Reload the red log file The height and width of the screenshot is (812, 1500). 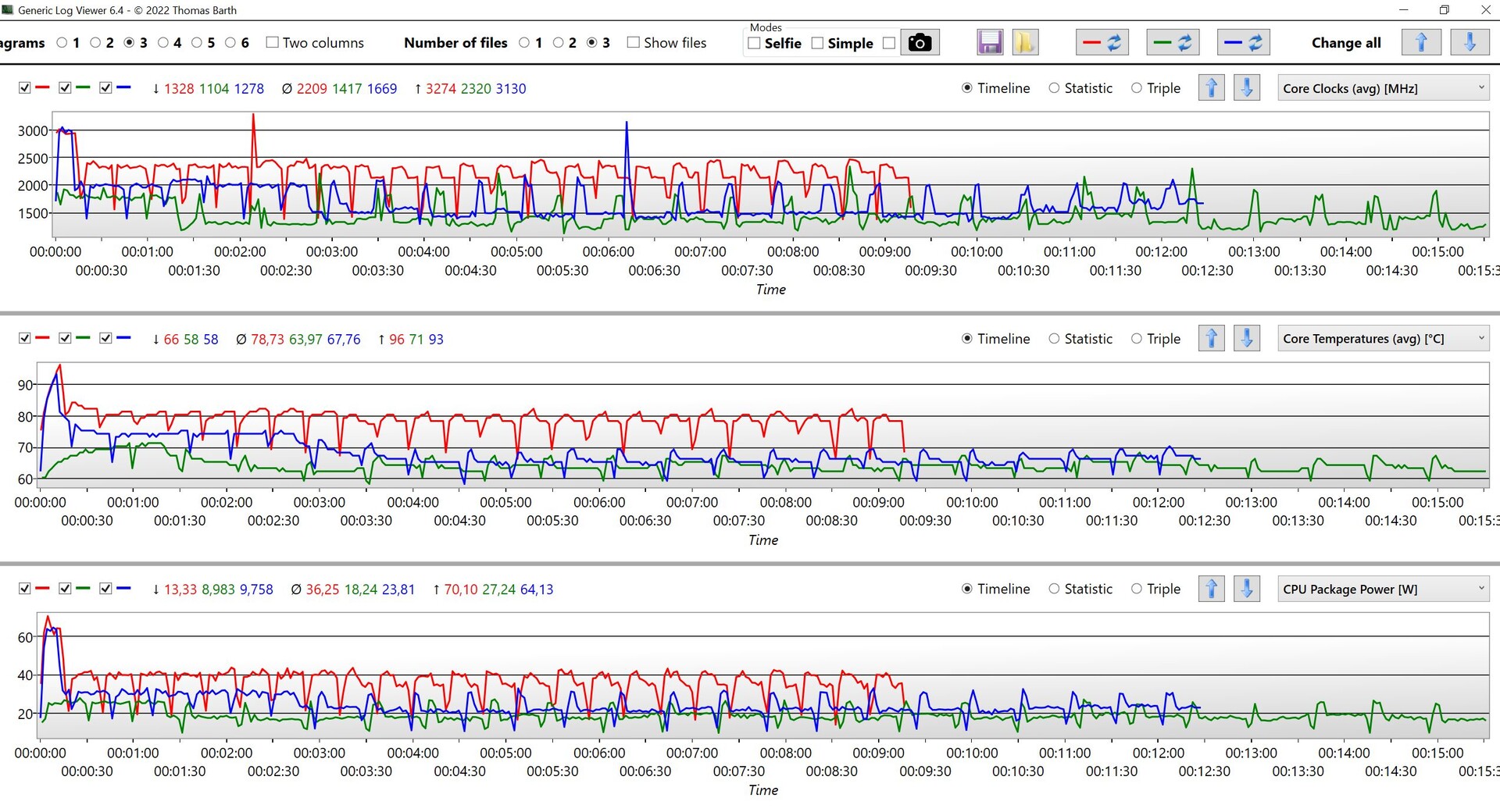(1102, 43)
